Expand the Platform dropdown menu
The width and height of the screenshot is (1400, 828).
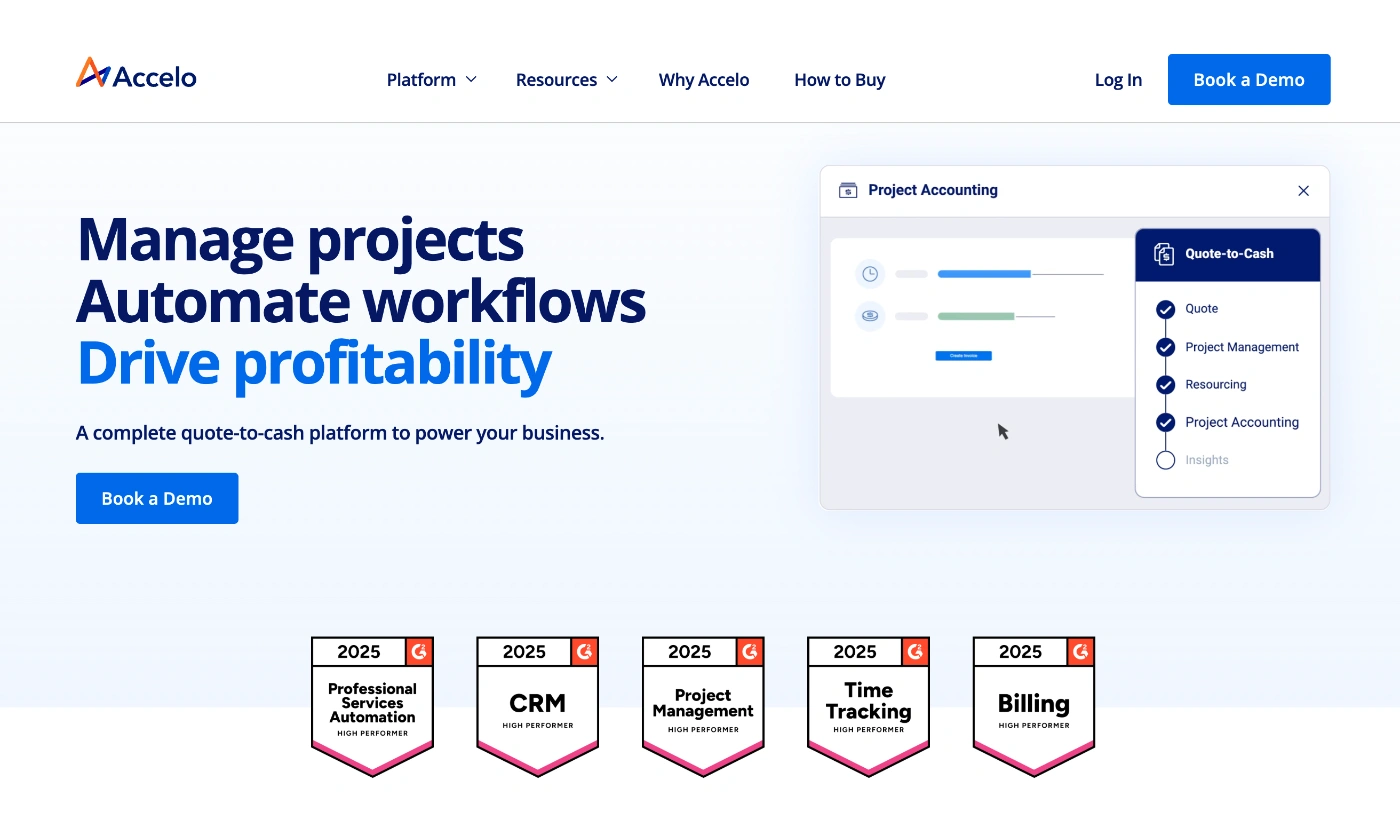coord(431,79)
